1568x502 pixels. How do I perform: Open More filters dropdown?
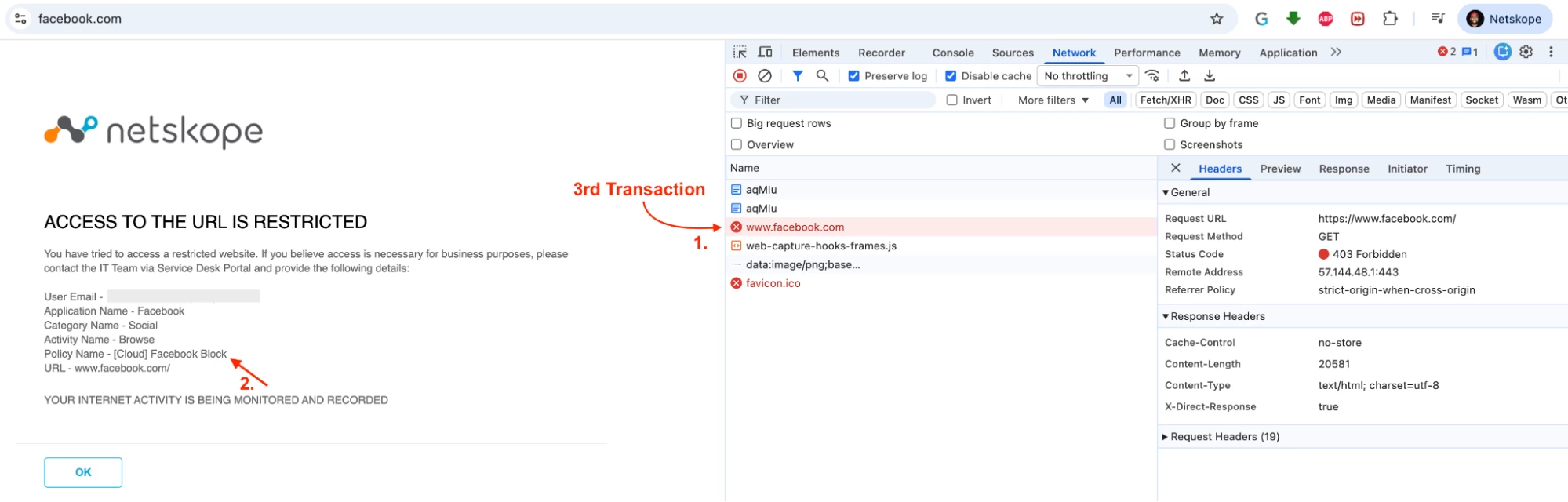click(1053, 100)
